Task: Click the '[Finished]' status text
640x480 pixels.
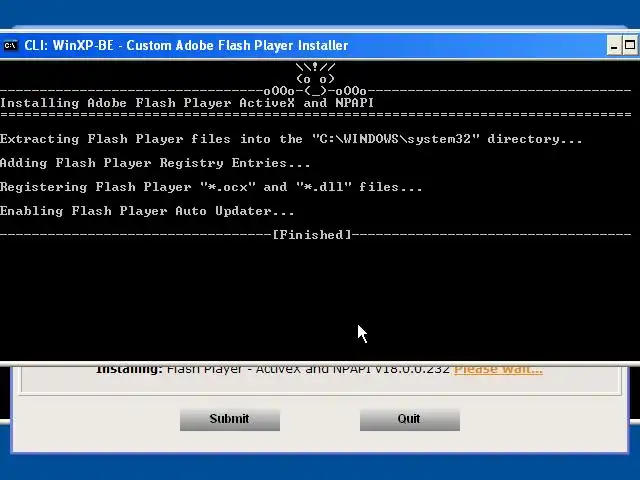Action: 312,235
